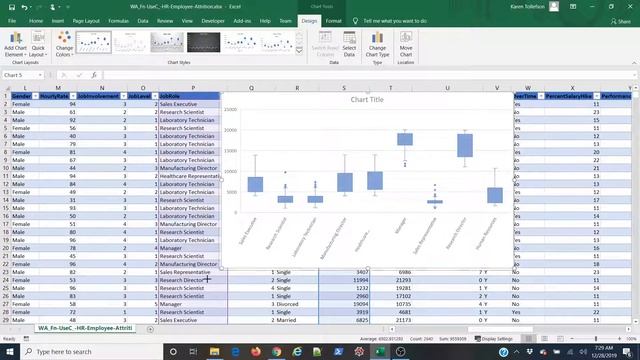The height and width of the screenshot is (360, 640).
Task: Click column header M
Action: point(58,88)
